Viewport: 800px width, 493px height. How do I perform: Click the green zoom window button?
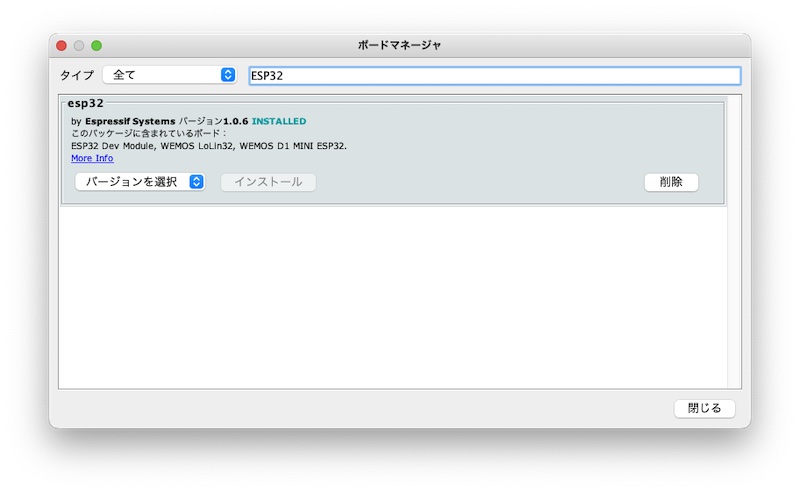(x=97, y=46)
